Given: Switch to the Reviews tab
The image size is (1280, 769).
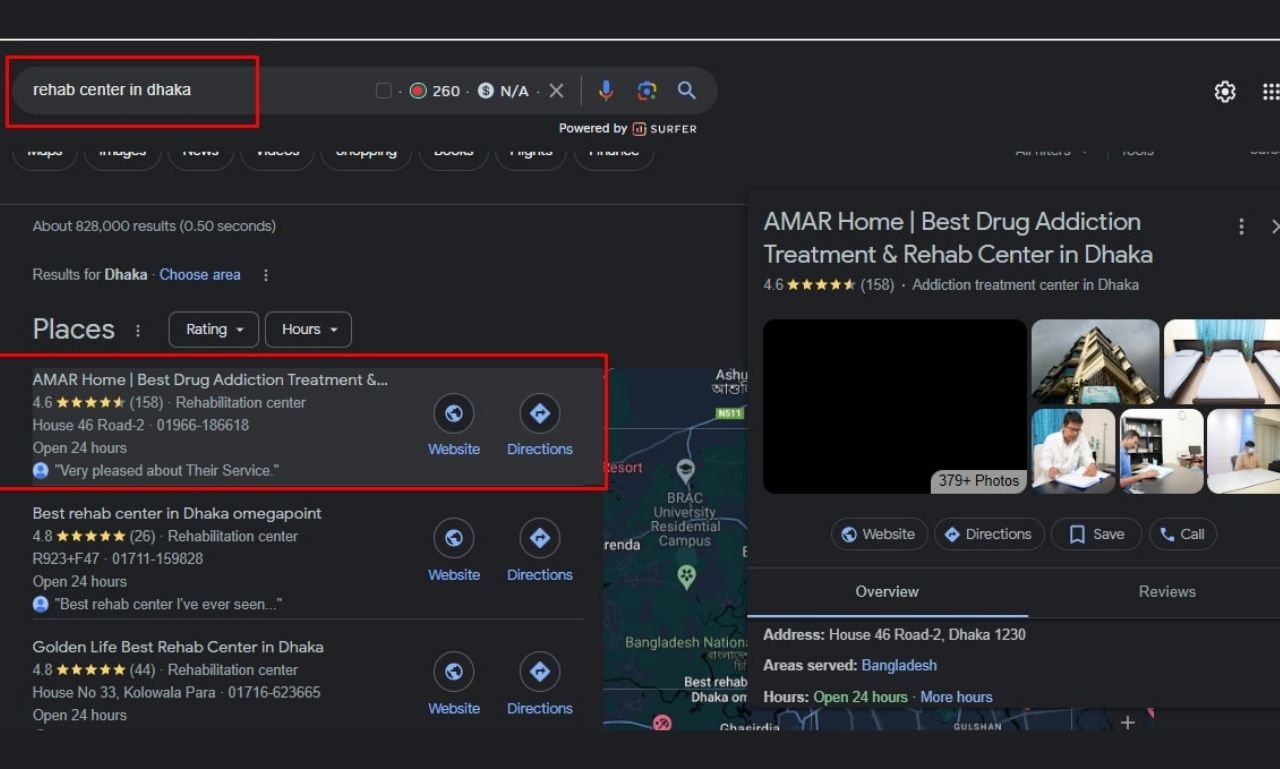Looking at the screenshot, I should click(x=1167, y=592).
